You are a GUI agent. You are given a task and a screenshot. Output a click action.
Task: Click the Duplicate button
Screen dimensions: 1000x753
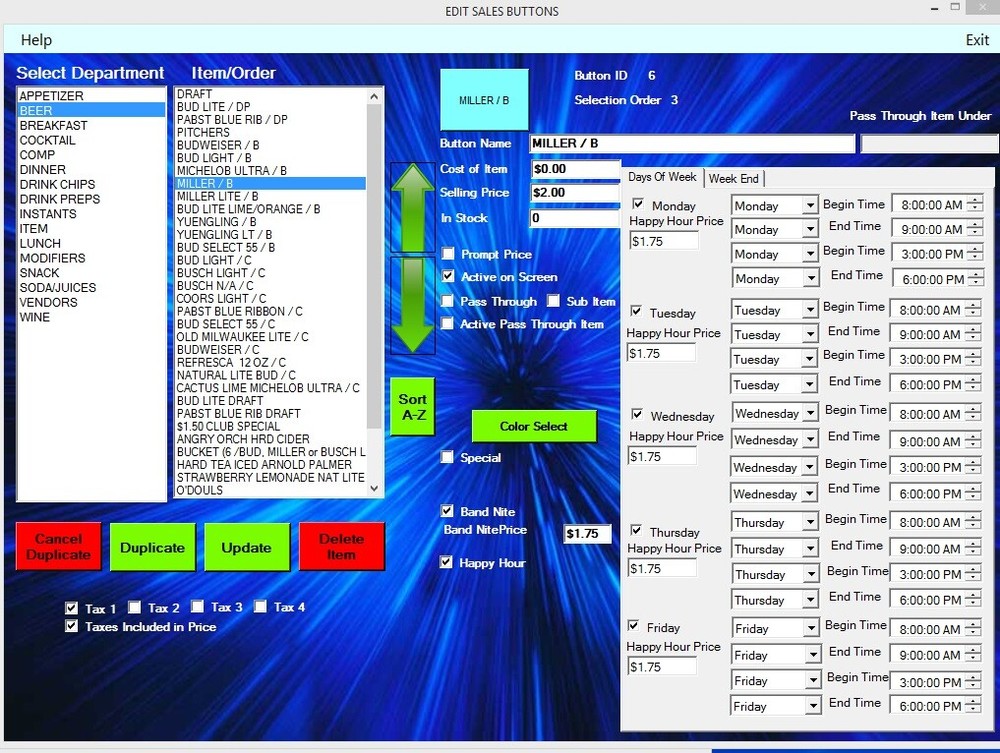[x=152, y=547]
